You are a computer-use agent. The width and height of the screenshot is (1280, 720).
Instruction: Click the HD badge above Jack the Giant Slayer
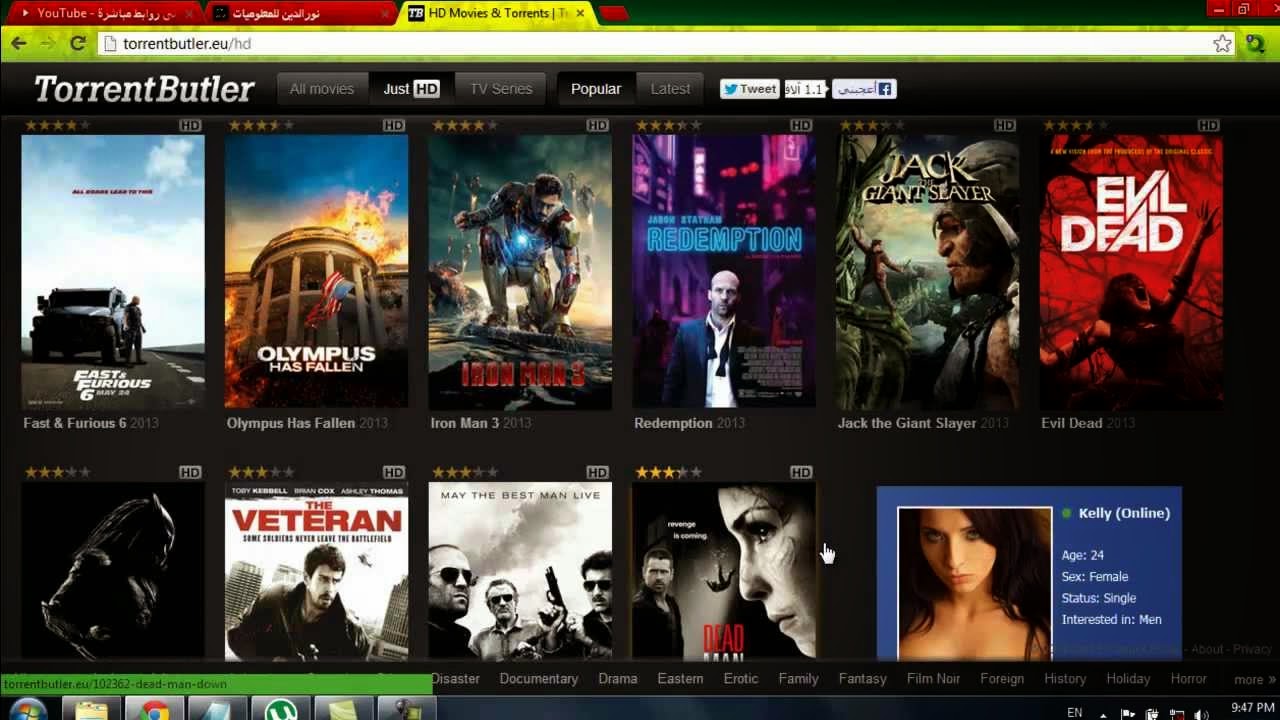coord(1005,125)
